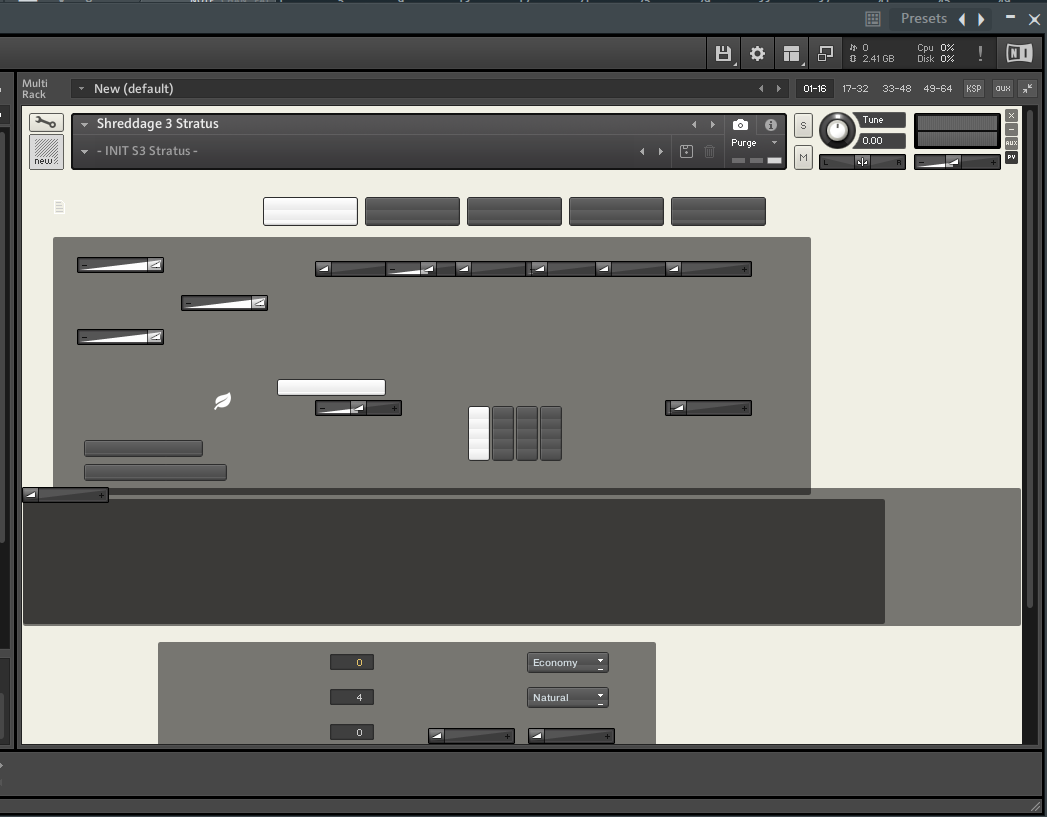Toggle the rightmost dark vertical button in the group of four
1047x817 pixels.
(551, 433)
